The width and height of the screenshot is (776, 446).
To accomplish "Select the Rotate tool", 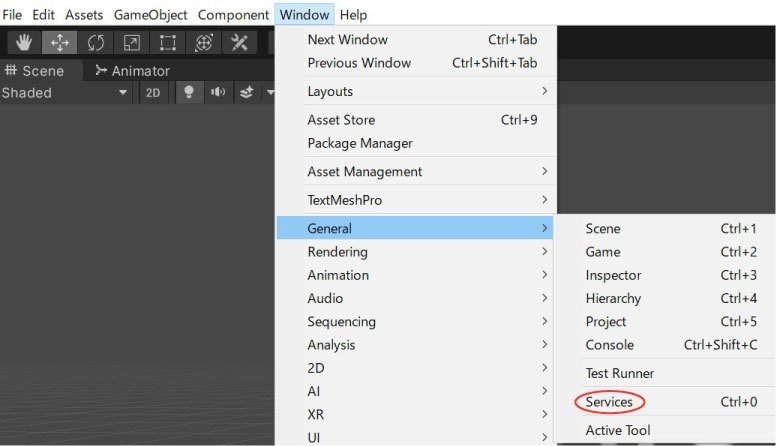I will pyautogui.click(x=95, y=43).
